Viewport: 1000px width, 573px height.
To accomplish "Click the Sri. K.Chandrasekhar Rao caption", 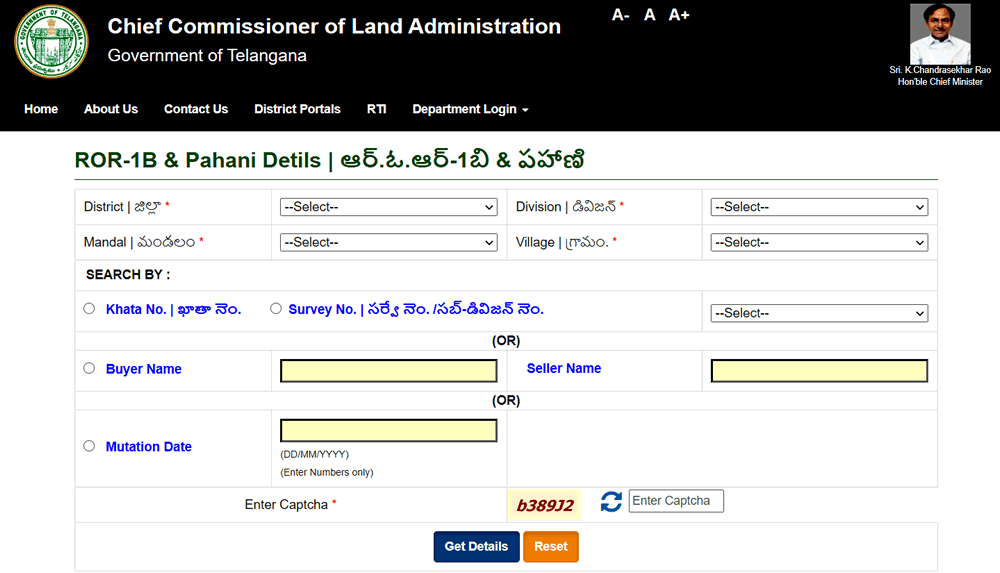I will tap(940, 70).
